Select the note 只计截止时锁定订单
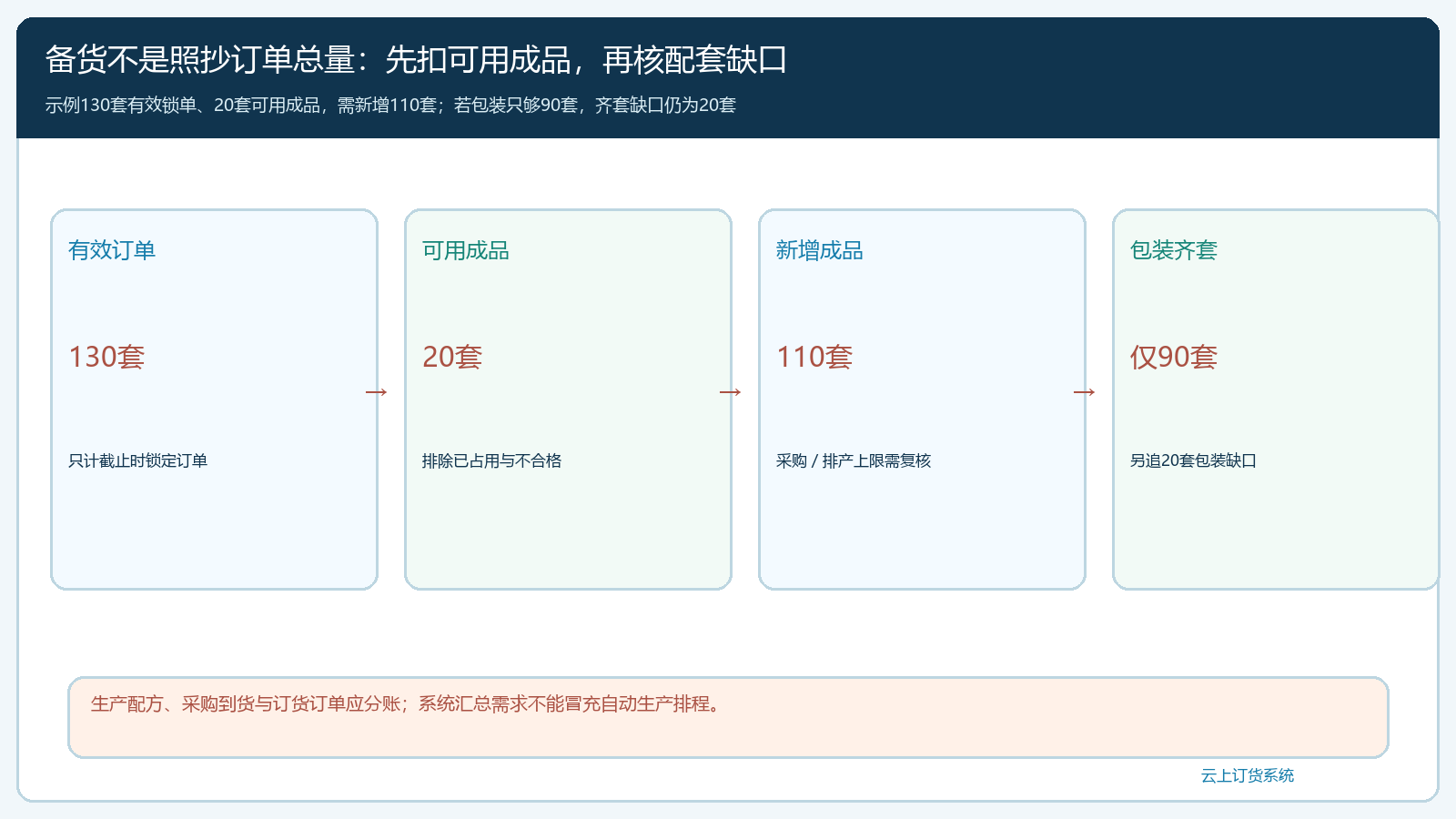1456x819 pixels. tap(138, 460)
